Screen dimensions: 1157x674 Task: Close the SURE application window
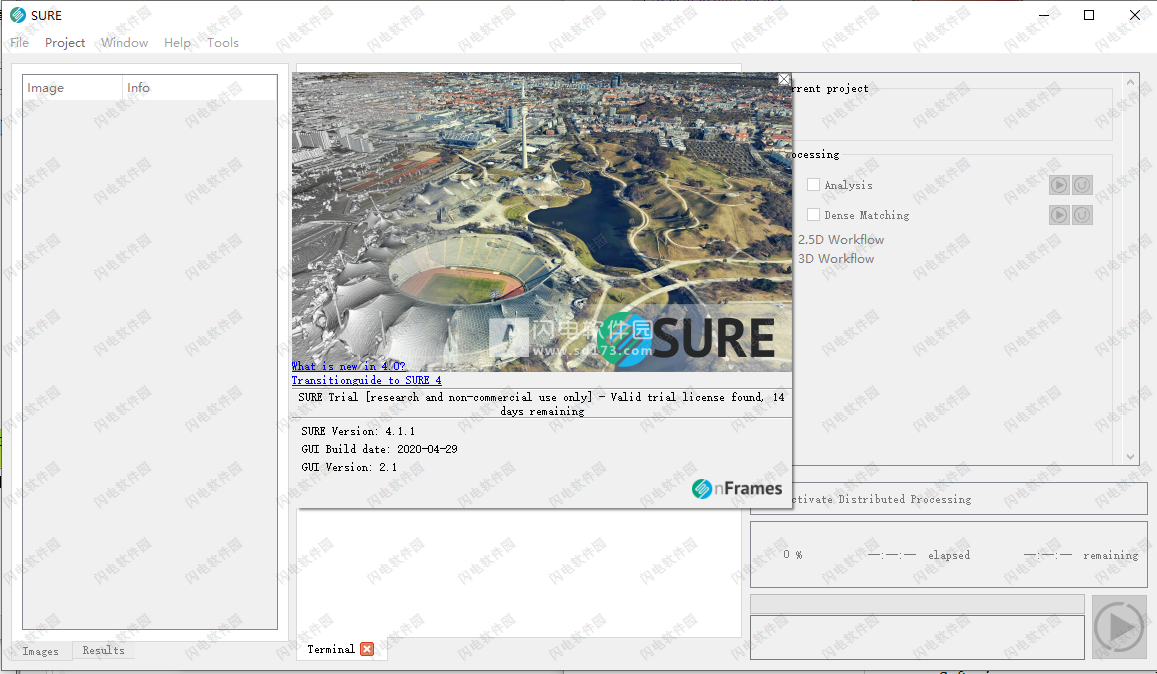(1135, 15)
